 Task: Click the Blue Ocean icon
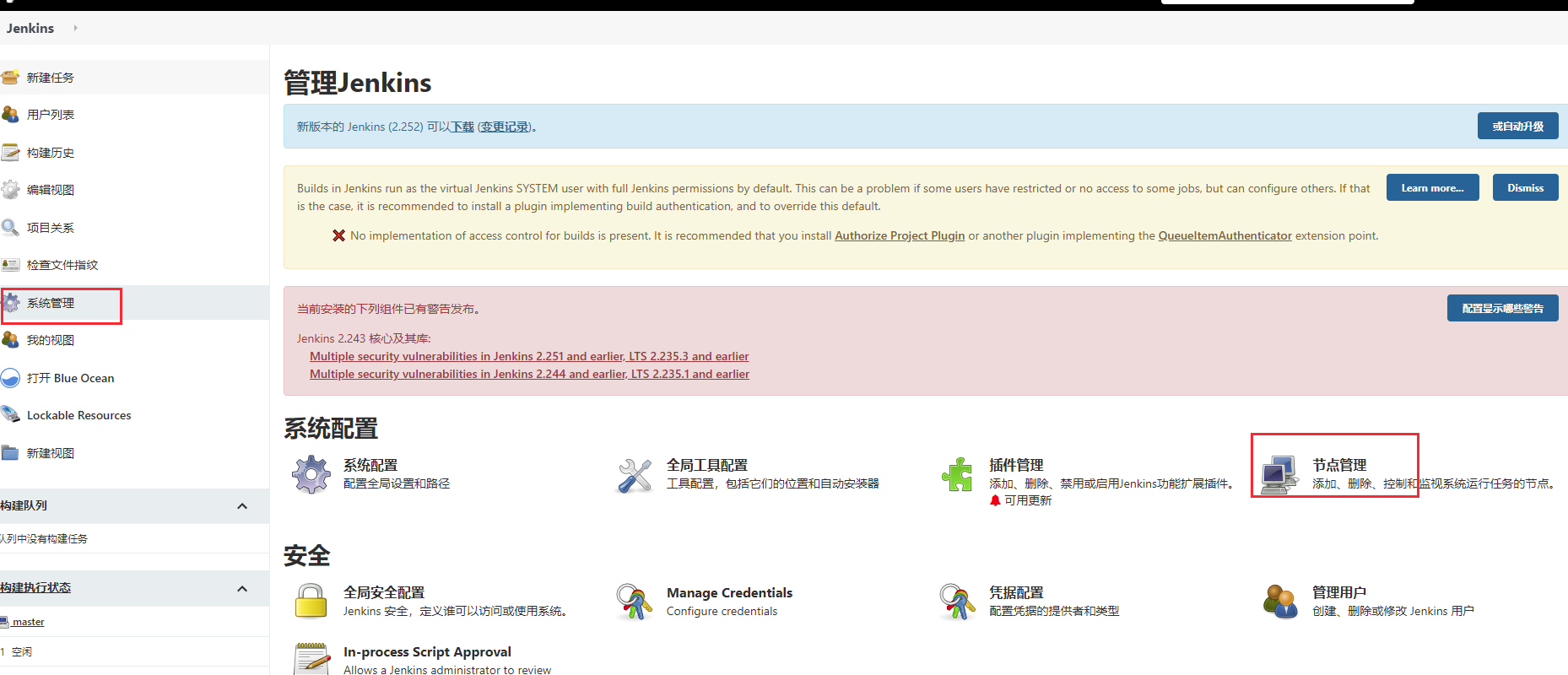(x=10, y=377)
